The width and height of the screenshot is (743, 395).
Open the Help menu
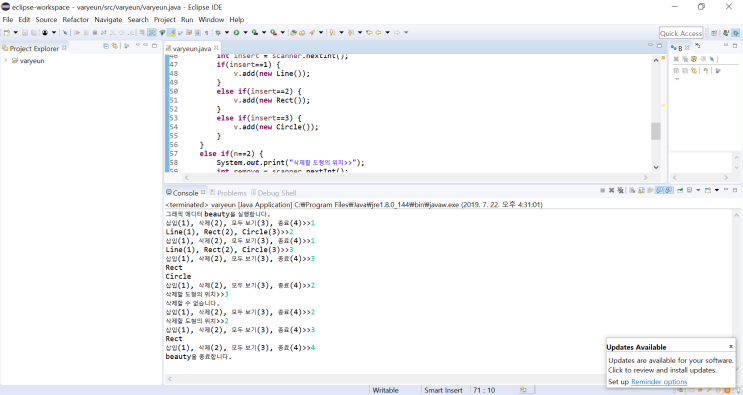[x=236, y=19]
